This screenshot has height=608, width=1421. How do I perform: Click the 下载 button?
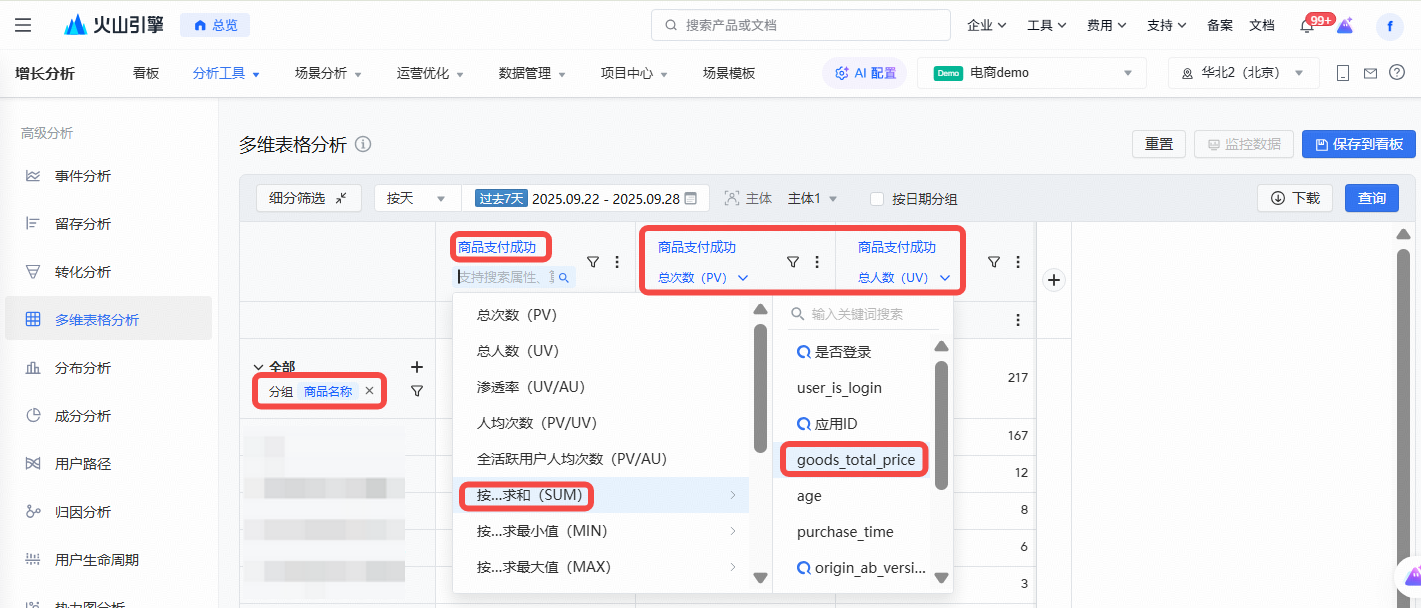tap(1295, 198)
